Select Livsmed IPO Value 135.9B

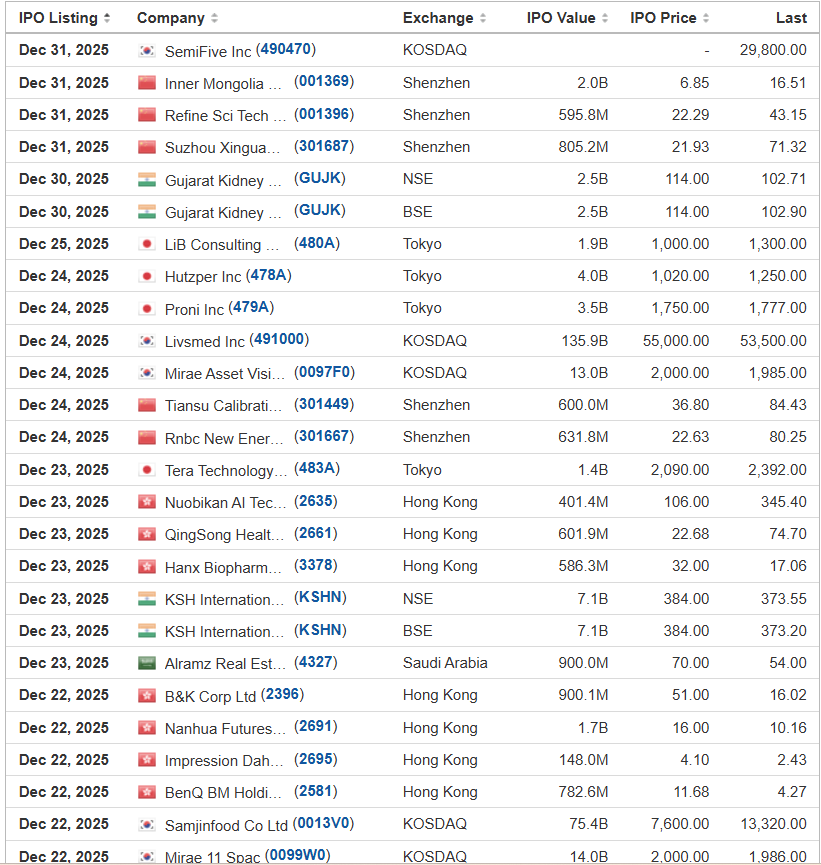tap(585, 341)
